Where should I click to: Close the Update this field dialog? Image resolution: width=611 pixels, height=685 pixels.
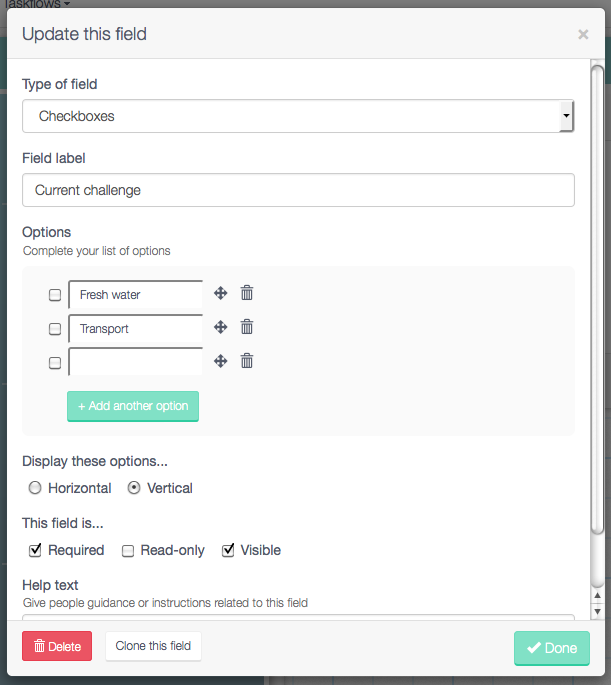coord(583,34)
